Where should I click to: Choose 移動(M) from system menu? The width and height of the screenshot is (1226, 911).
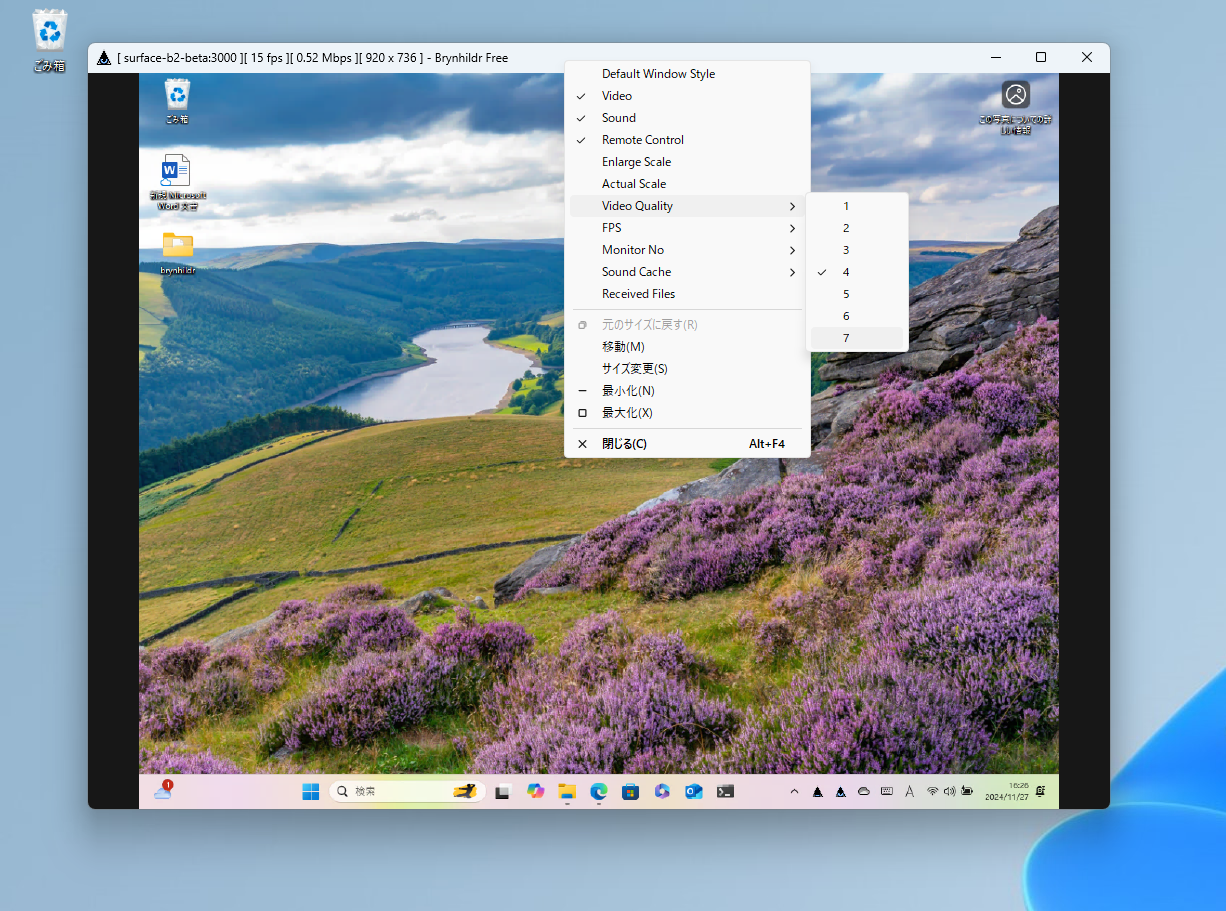tap(687, 347)
